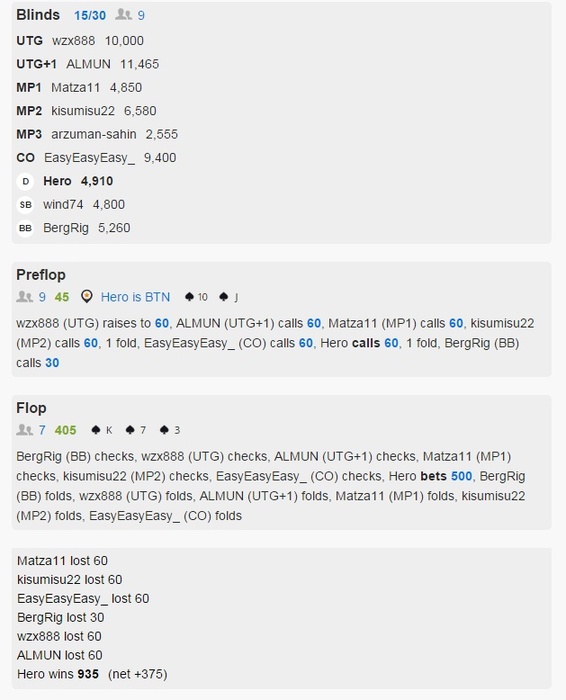This screenshot has width=566, height=700.
Task: Click the preflop players count icon
Action: 25,297
